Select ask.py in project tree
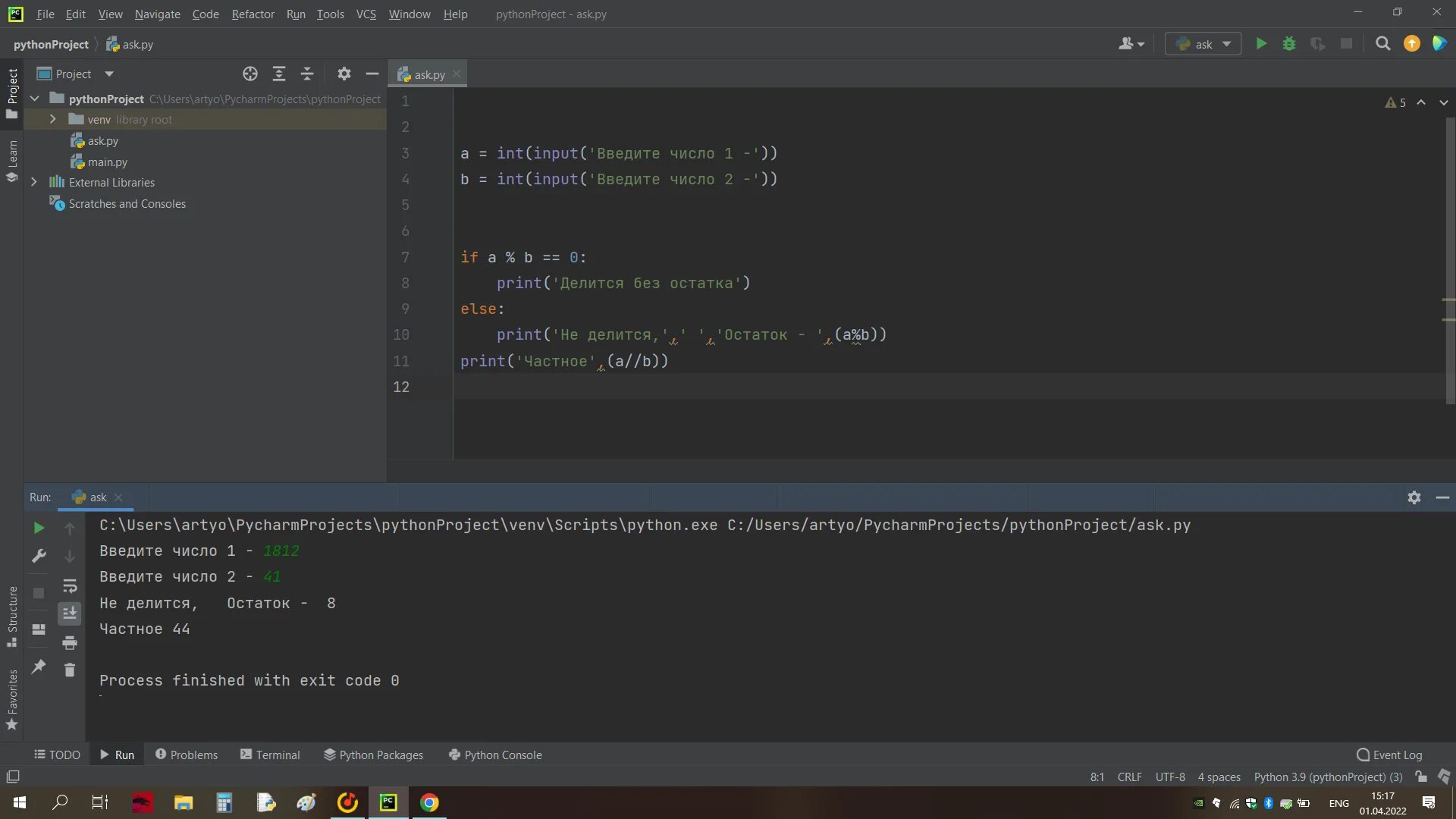Viewport: 1456px width, 819px height. click(x=95, y=140)
